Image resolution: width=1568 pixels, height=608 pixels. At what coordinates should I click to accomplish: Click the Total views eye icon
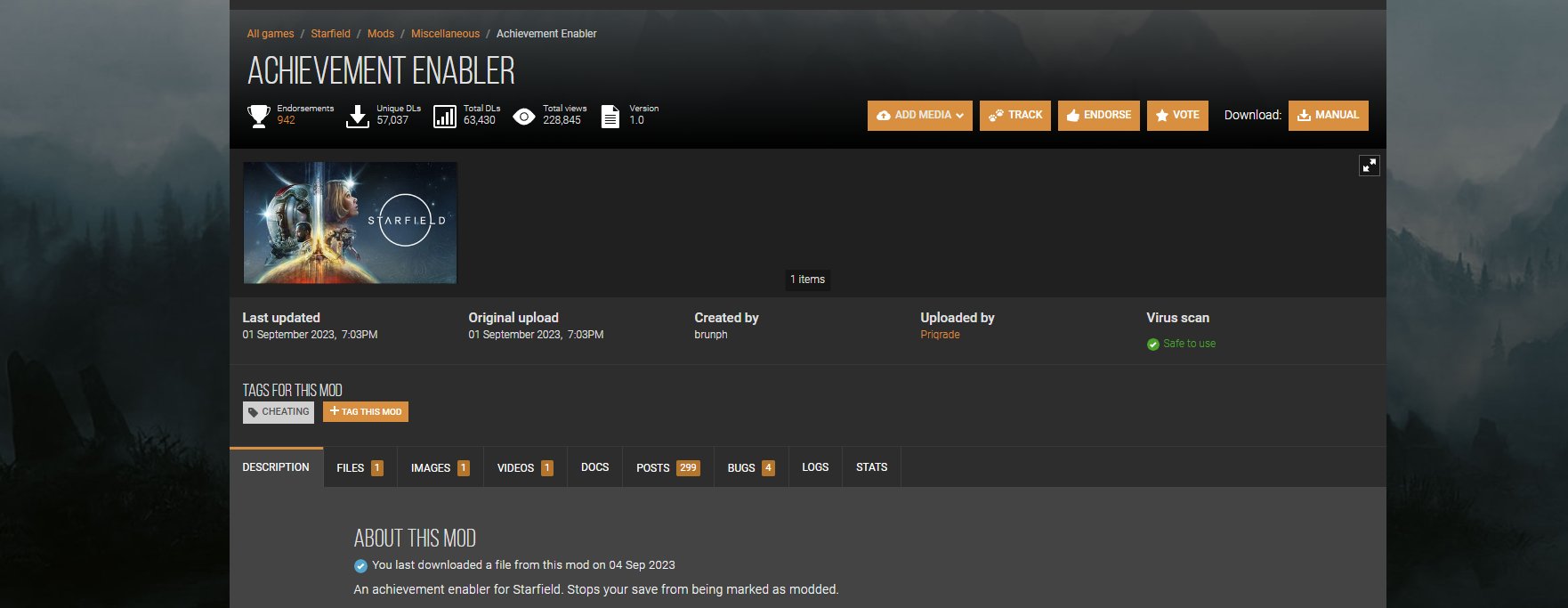pyautogui.click(x=524, y=117)
